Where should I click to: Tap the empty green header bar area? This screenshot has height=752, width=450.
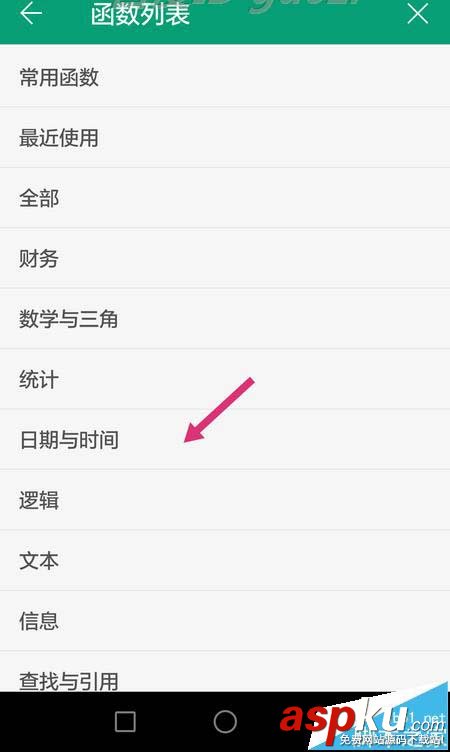pyautogui.click(x=297, y=22)
